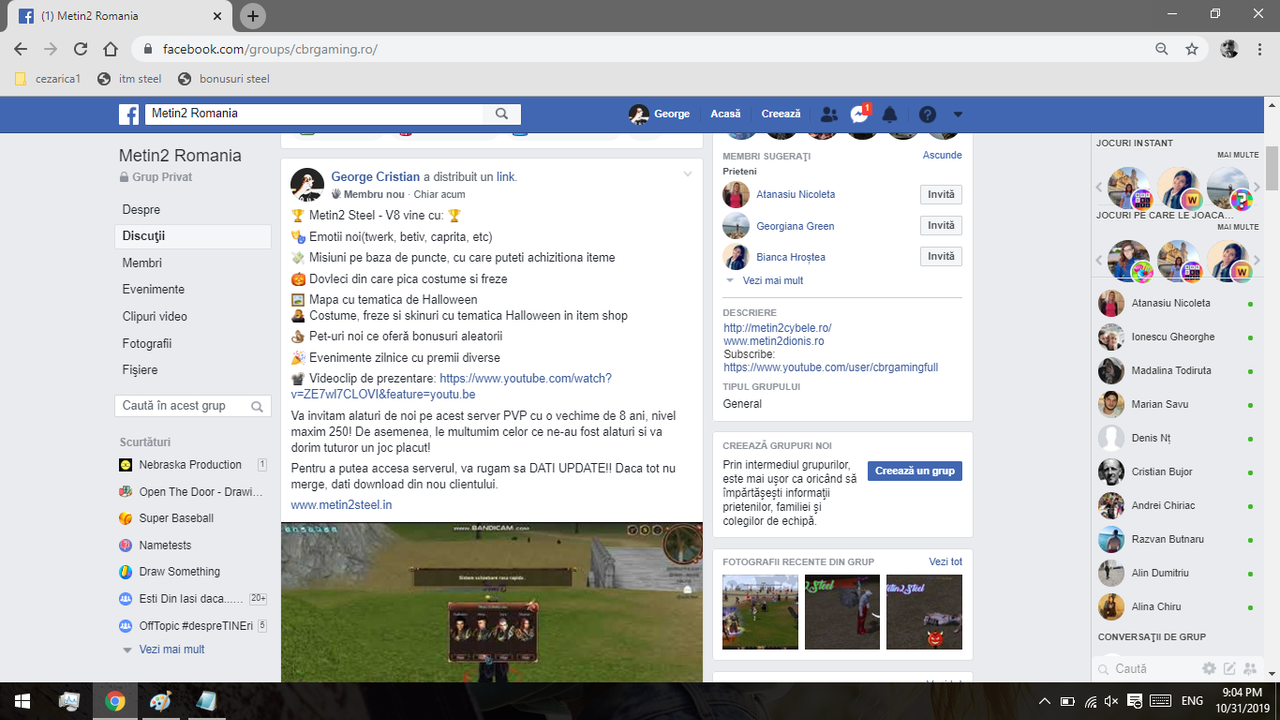Click left arrow of Jocuri Instant carousel

tap(1099, 187)
